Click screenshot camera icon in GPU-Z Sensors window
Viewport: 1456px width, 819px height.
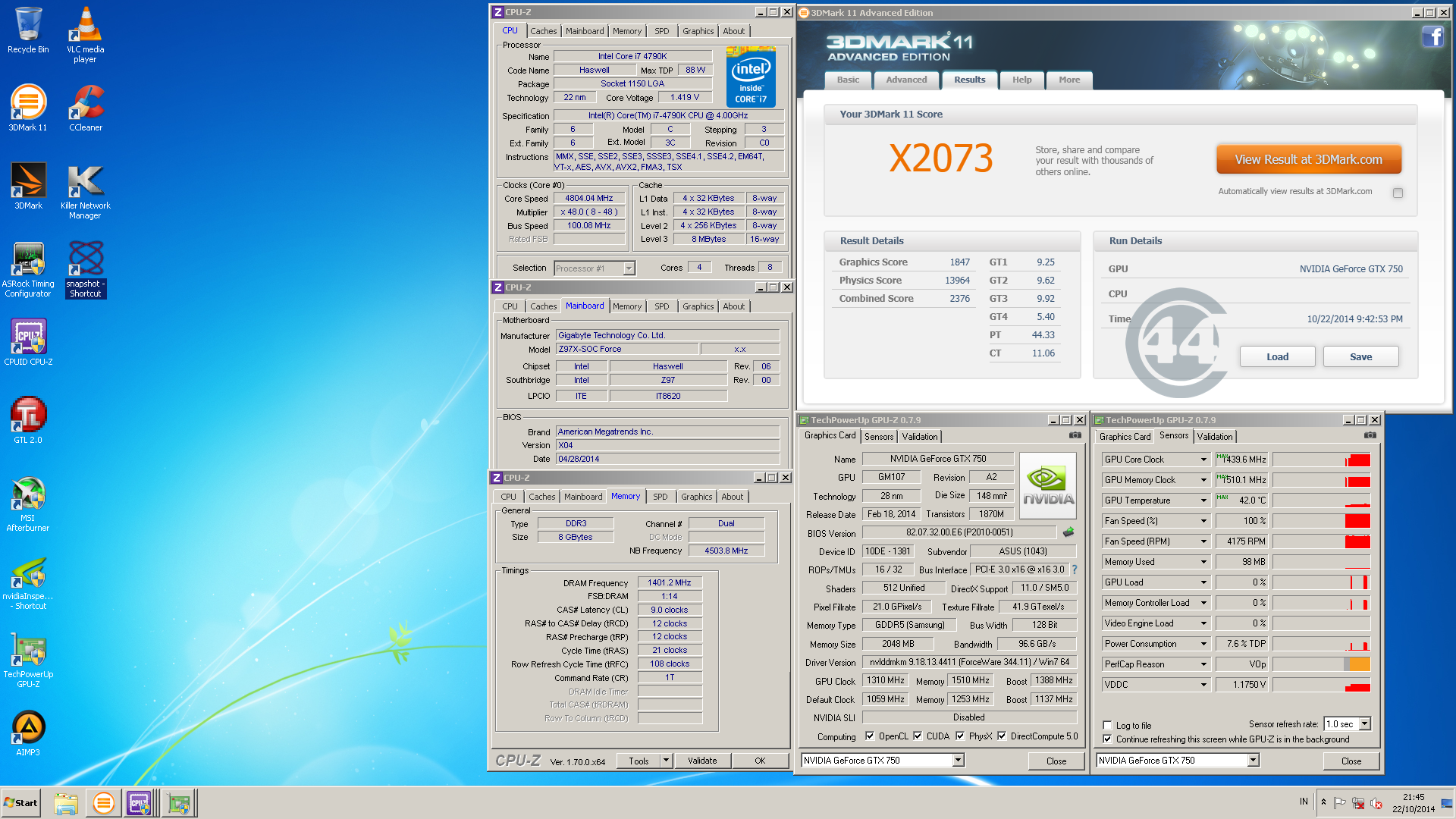coord(1370,435)
